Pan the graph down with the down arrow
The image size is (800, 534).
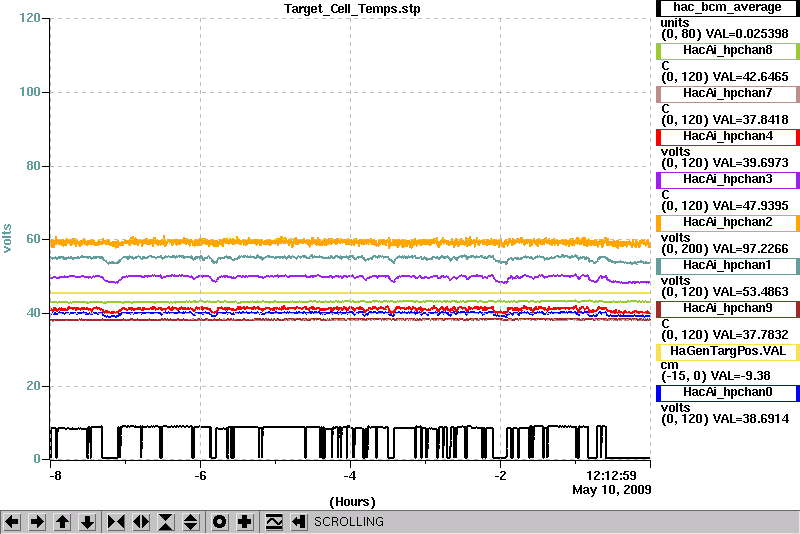pyautogui.click(x=87, y=522)
